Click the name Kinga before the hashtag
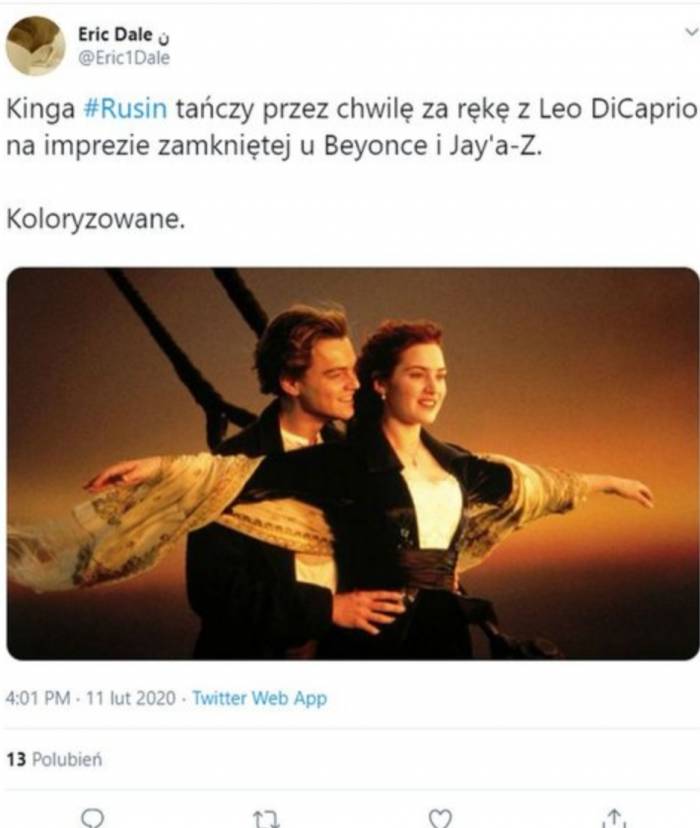This screenshot has width=700, height=828. coord(41,110)
